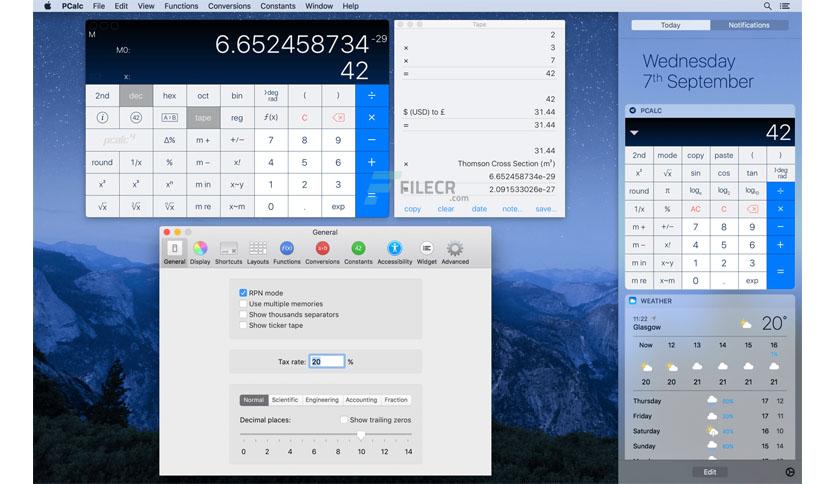This screenshot has width=836, height=484.
Task: Click the AC key in PCalc widget
Action: click(x=695, y=209)
